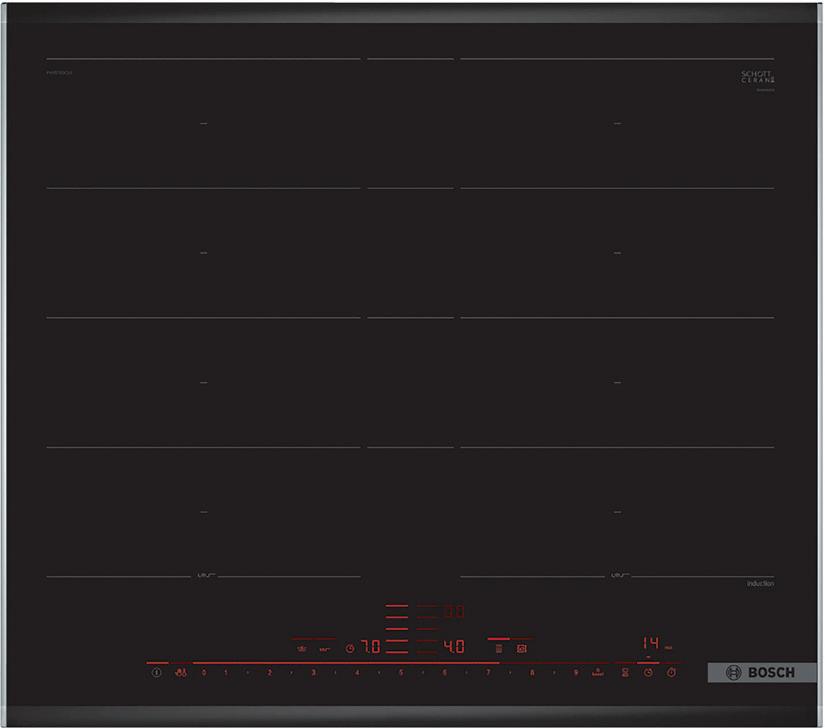Tap the cooking timer clock icon
825x728 pixels.
(x=648, y=672)
